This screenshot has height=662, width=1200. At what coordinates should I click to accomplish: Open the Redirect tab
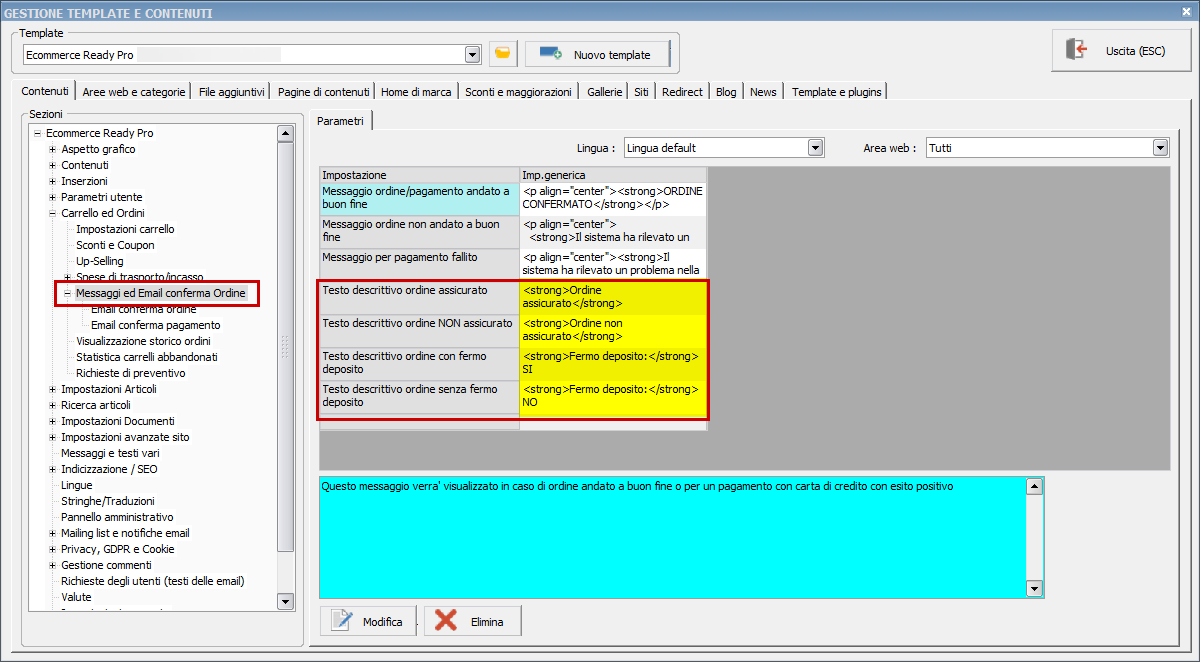[x=682, y=92]
